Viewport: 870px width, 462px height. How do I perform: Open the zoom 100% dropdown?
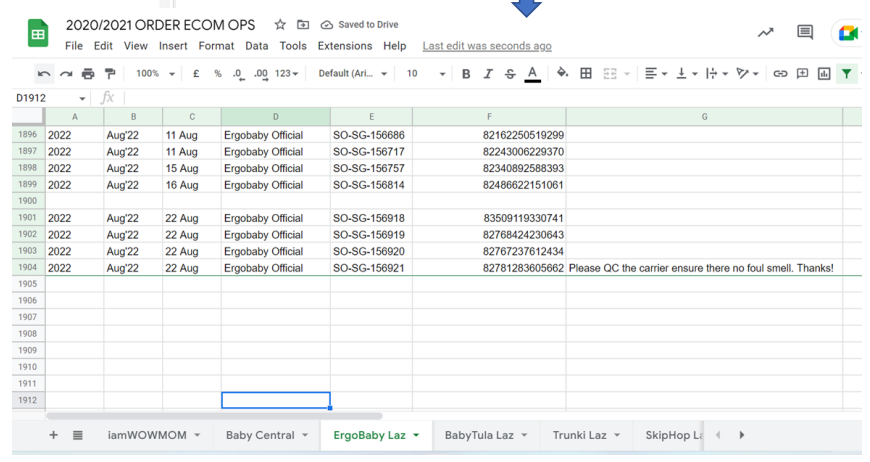click(155, 73)
